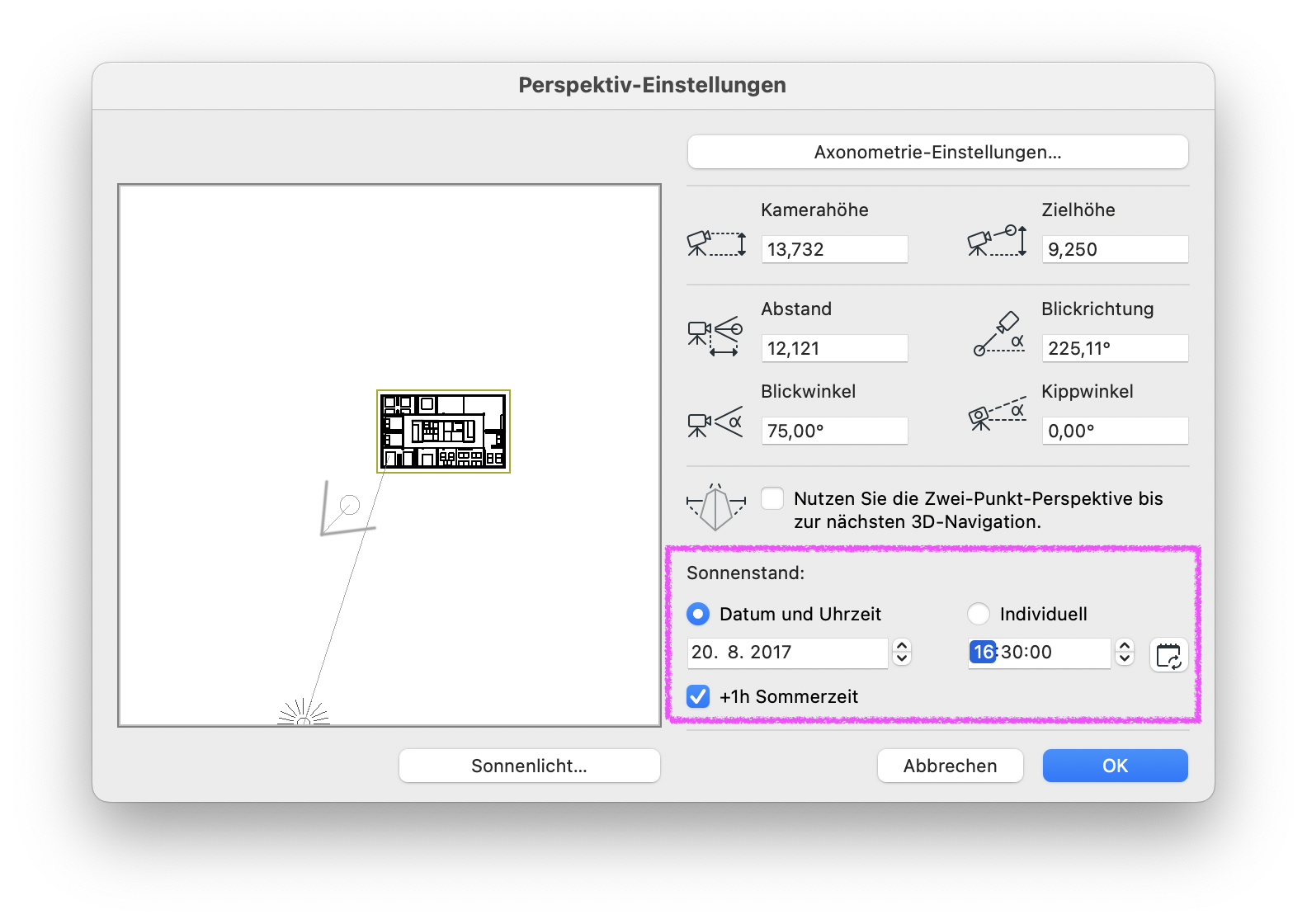Click the Sonnenstand: label
This screenshot has width=1307, height=924.
[745, 573]
